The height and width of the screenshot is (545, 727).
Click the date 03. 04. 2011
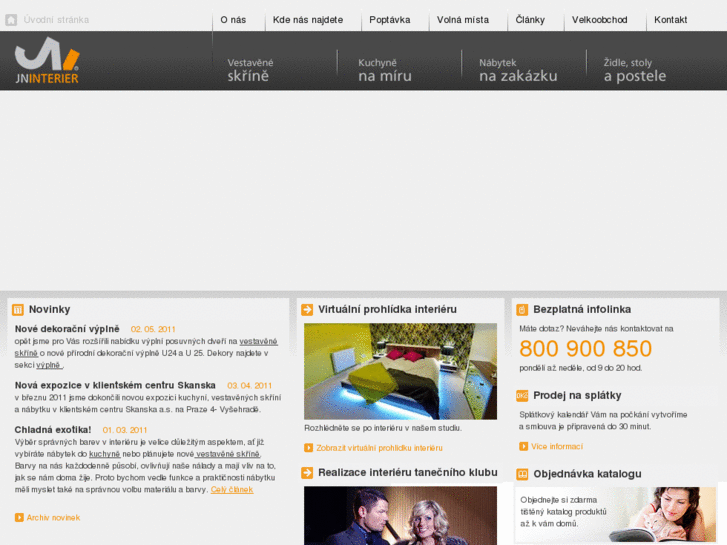(x=249, y=386)
